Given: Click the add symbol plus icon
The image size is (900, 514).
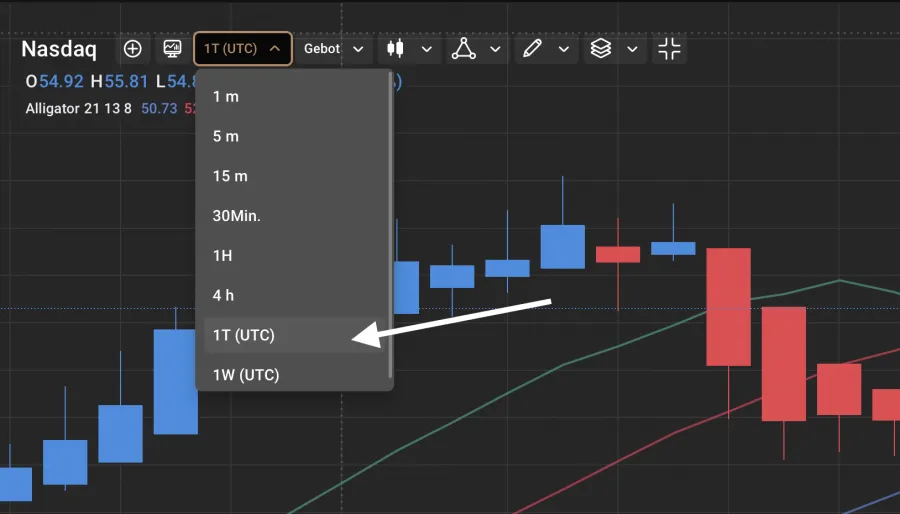Looking at the screenshot, I should [x=133, y=49].
